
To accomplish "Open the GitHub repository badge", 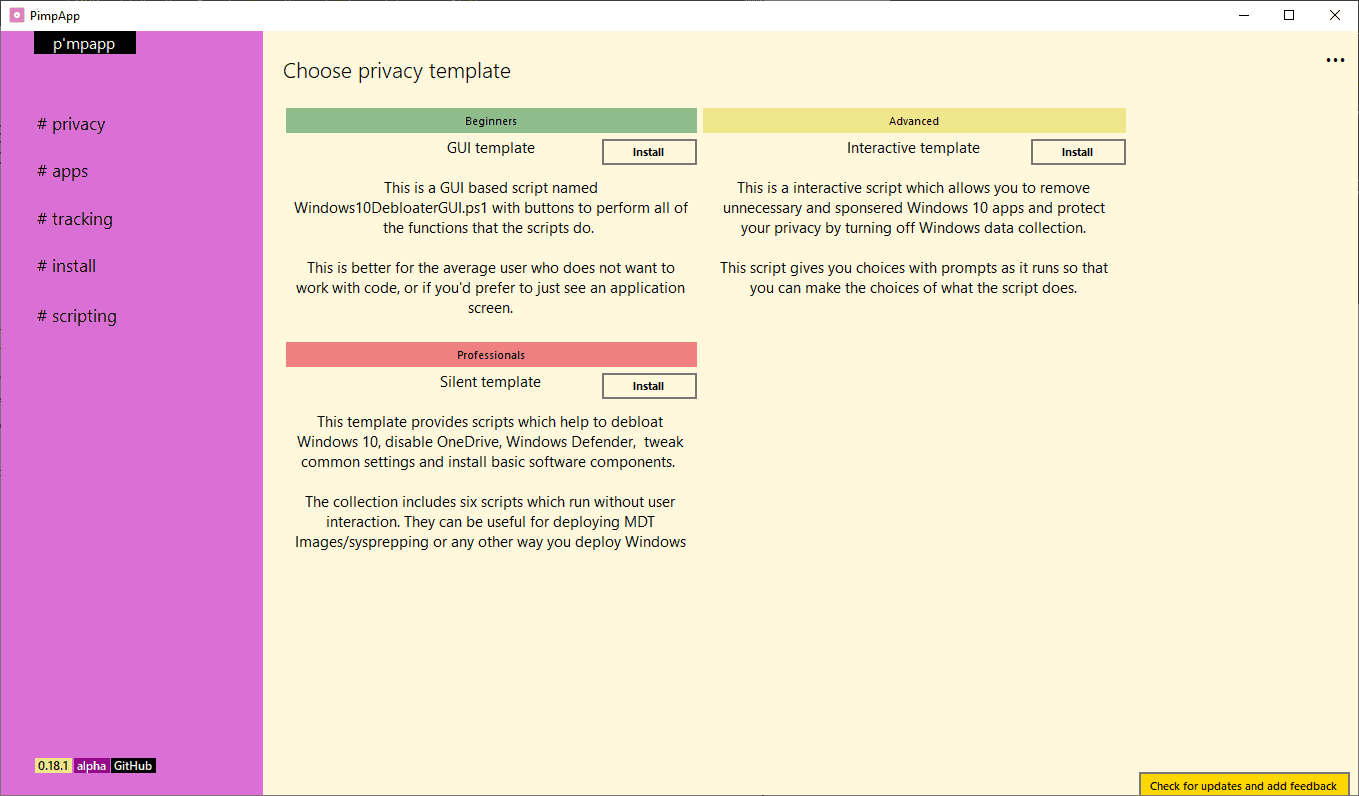I will tap(134, 765).
